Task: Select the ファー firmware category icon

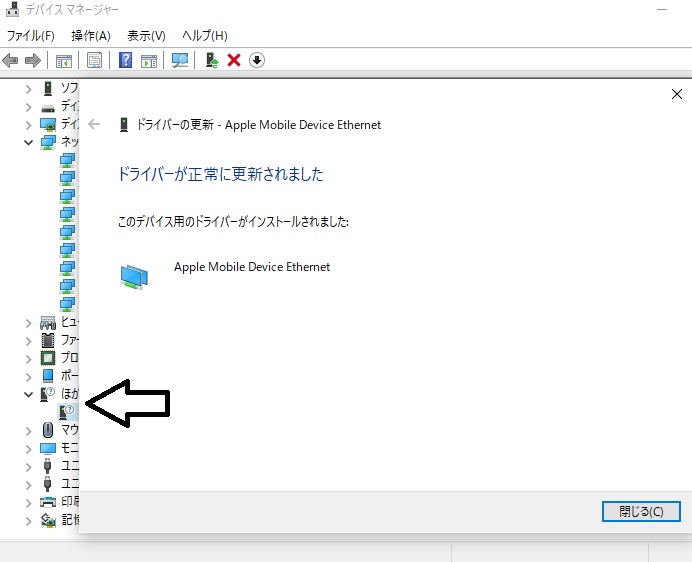Action: 48,340
